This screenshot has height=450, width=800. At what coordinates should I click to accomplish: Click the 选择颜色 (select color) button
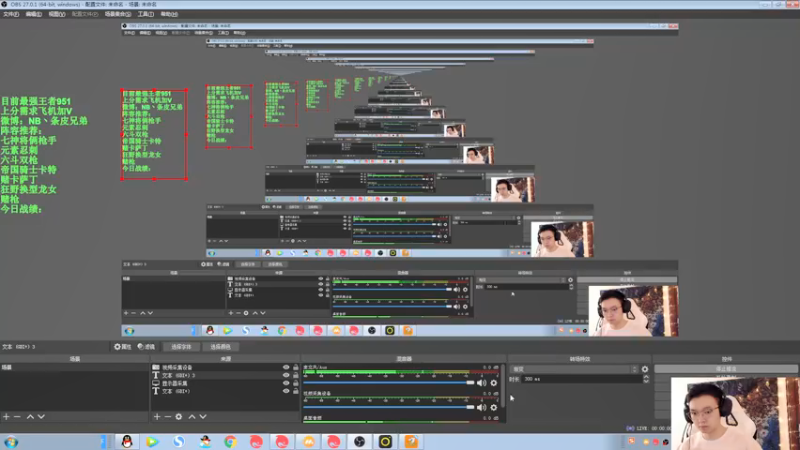(x=220, y=347)
